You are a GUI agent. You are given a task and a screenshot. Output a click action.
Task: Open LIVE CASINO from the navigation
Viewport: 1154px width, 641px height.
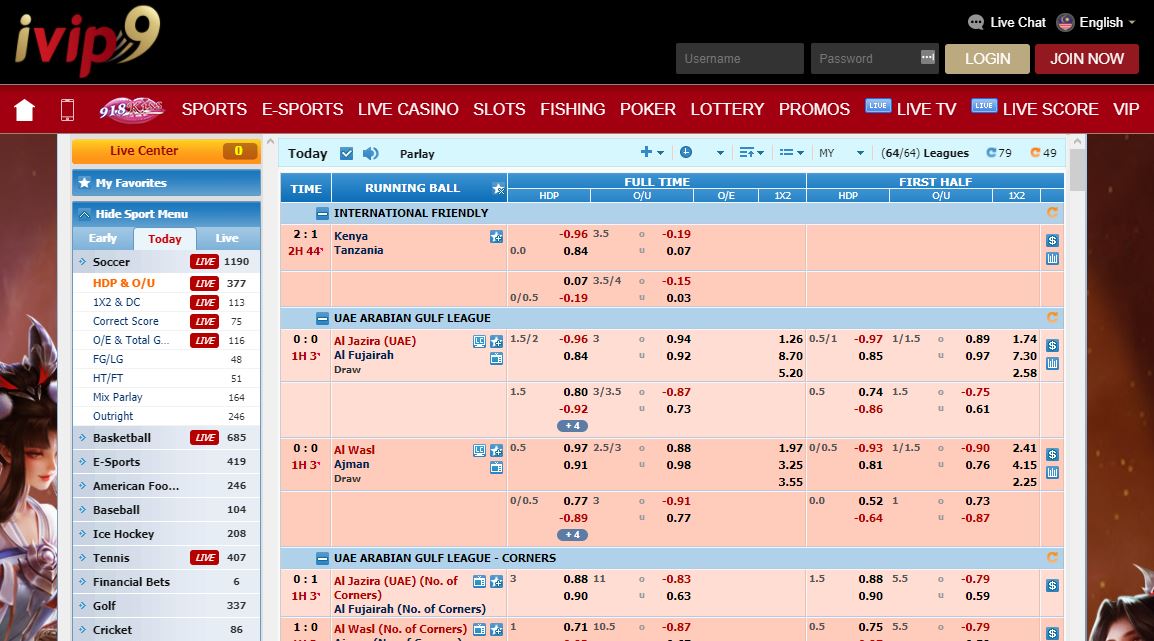click(408, 109)
